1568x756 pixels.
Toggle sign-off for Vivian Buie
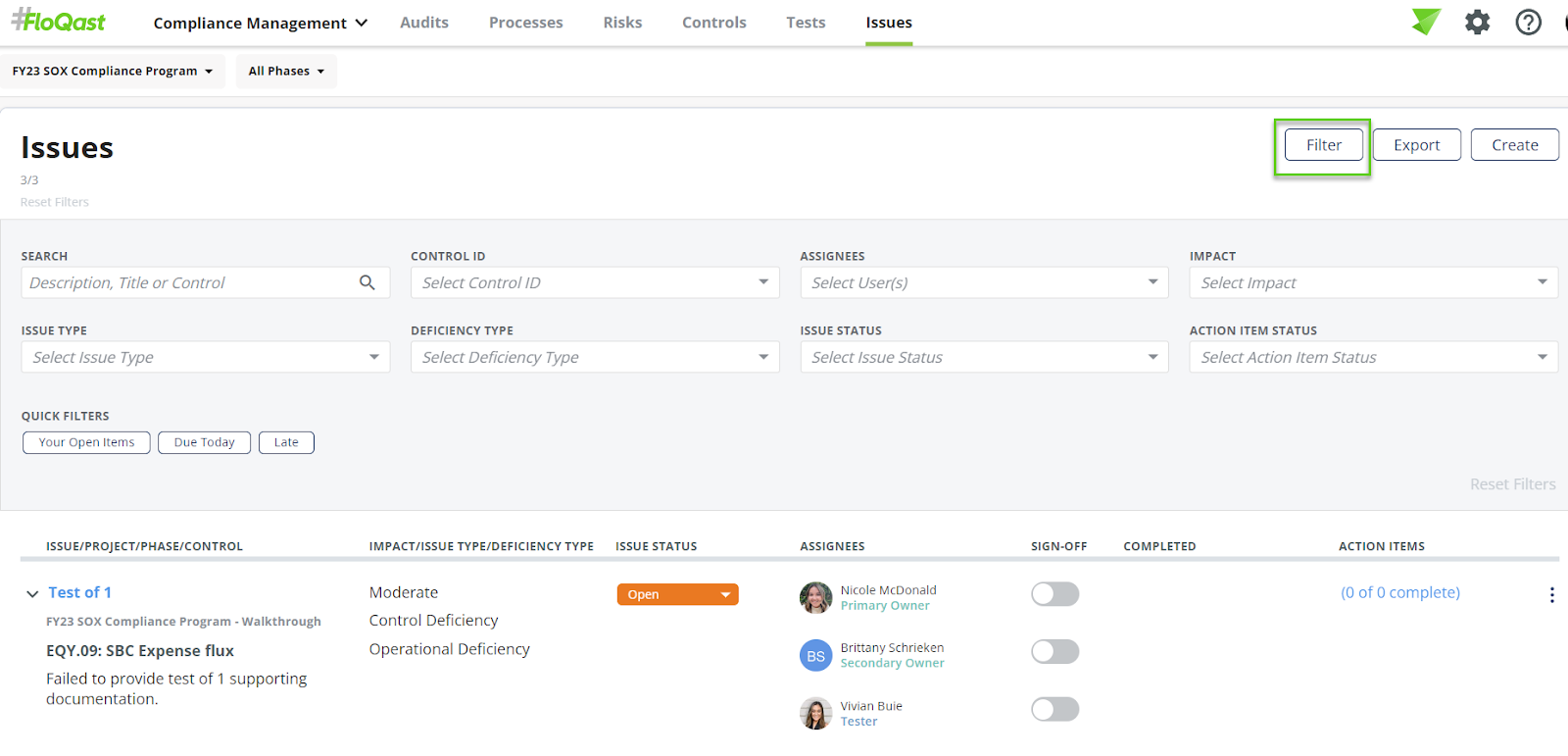(x=1054, y=709)
